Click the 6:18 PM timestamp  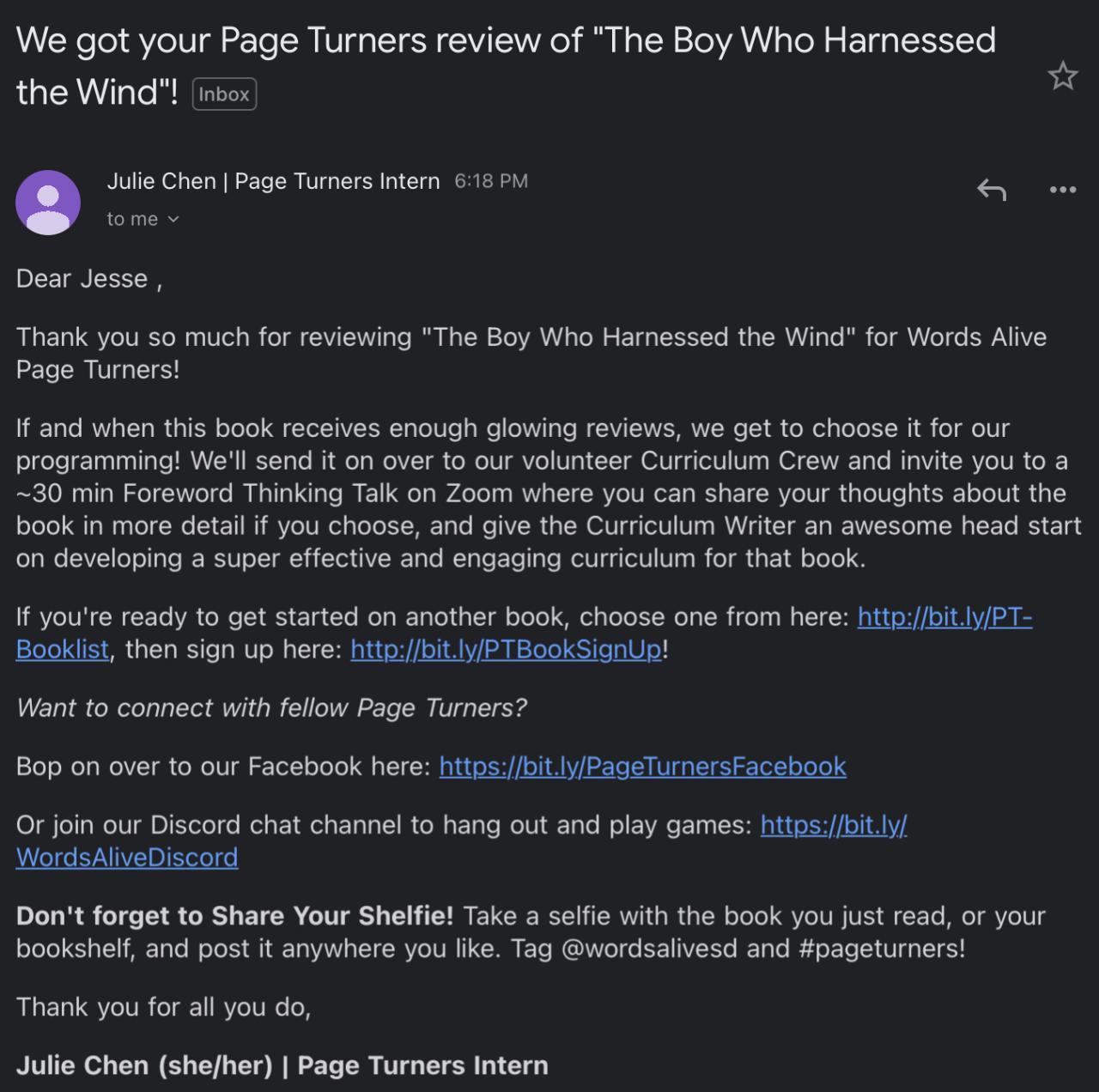(491, 181)
